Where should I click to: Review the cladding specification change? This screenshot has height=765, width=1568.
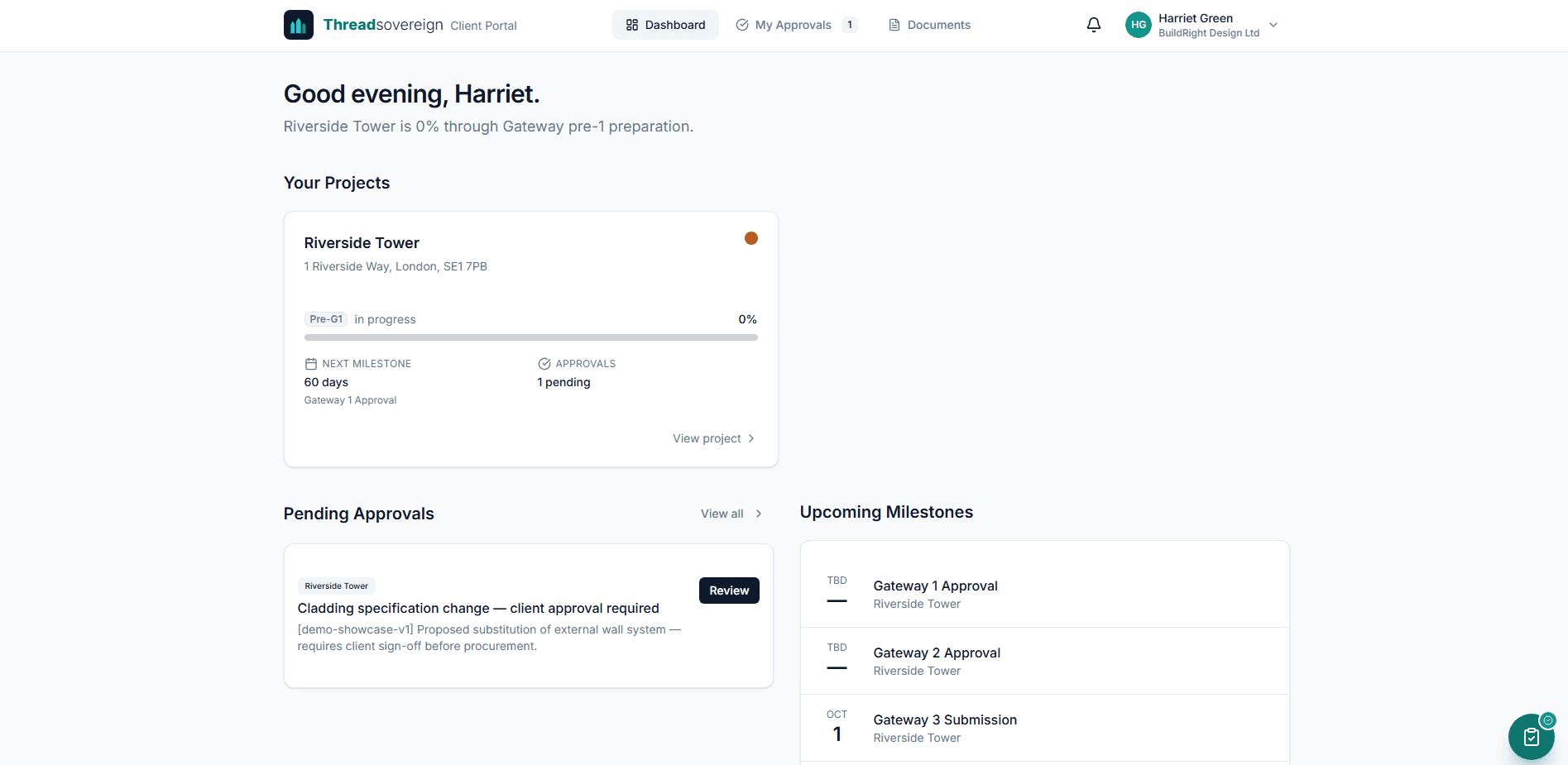coord(729,590)
